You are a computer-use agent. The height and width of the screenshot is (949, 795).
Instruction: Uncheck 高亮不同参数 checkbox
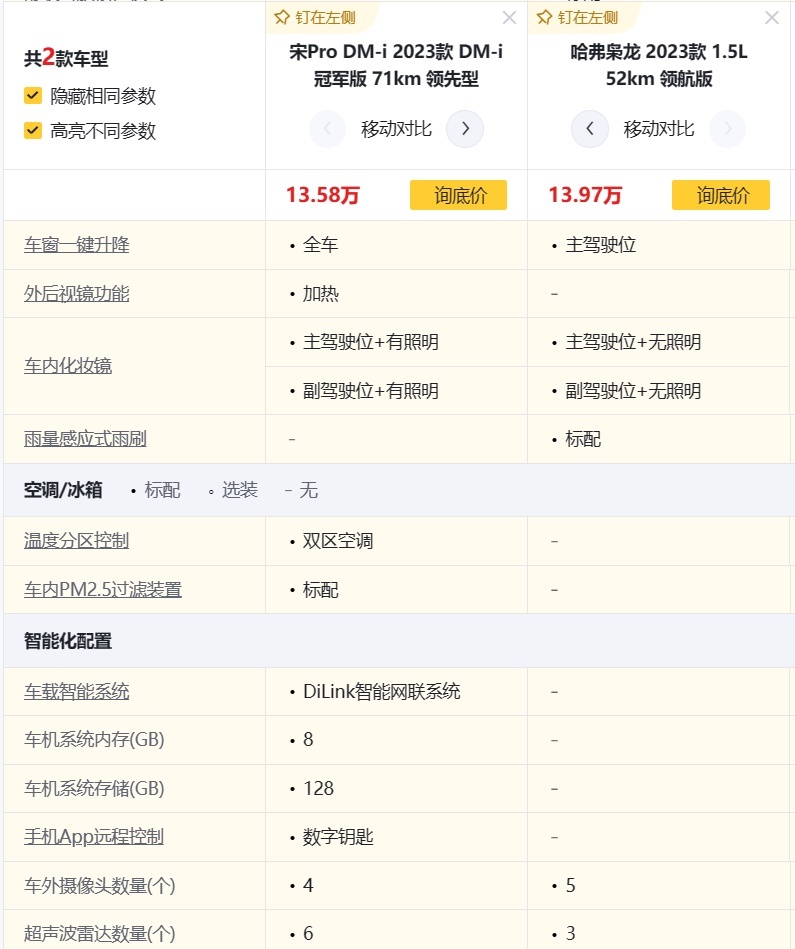(x=33, y=130)
